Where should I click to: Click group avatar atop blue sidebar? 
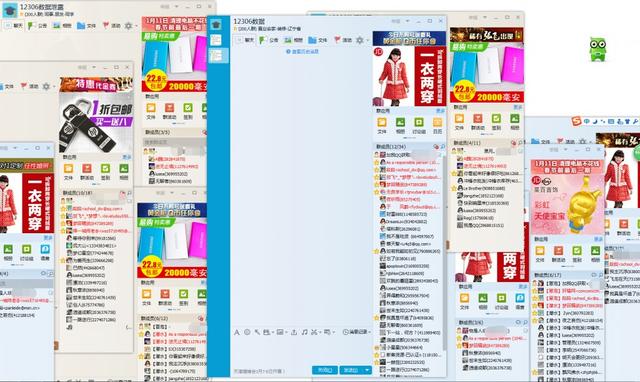216,25
